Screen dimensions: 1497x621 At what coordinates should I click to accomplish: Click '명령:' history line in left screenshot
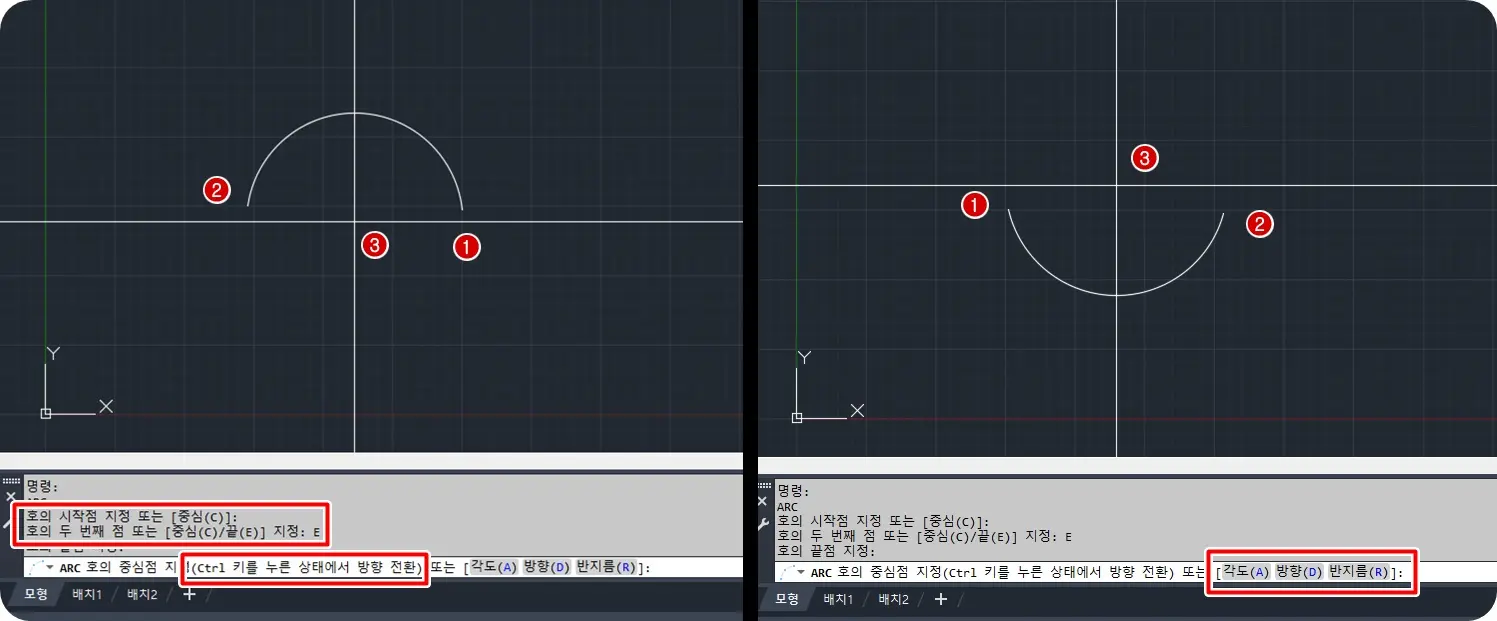42,487
